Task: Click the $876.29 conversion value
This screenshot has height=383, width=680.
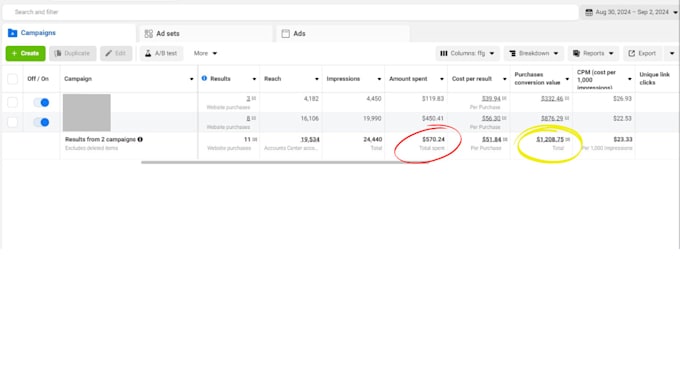Action: [552, 118]
